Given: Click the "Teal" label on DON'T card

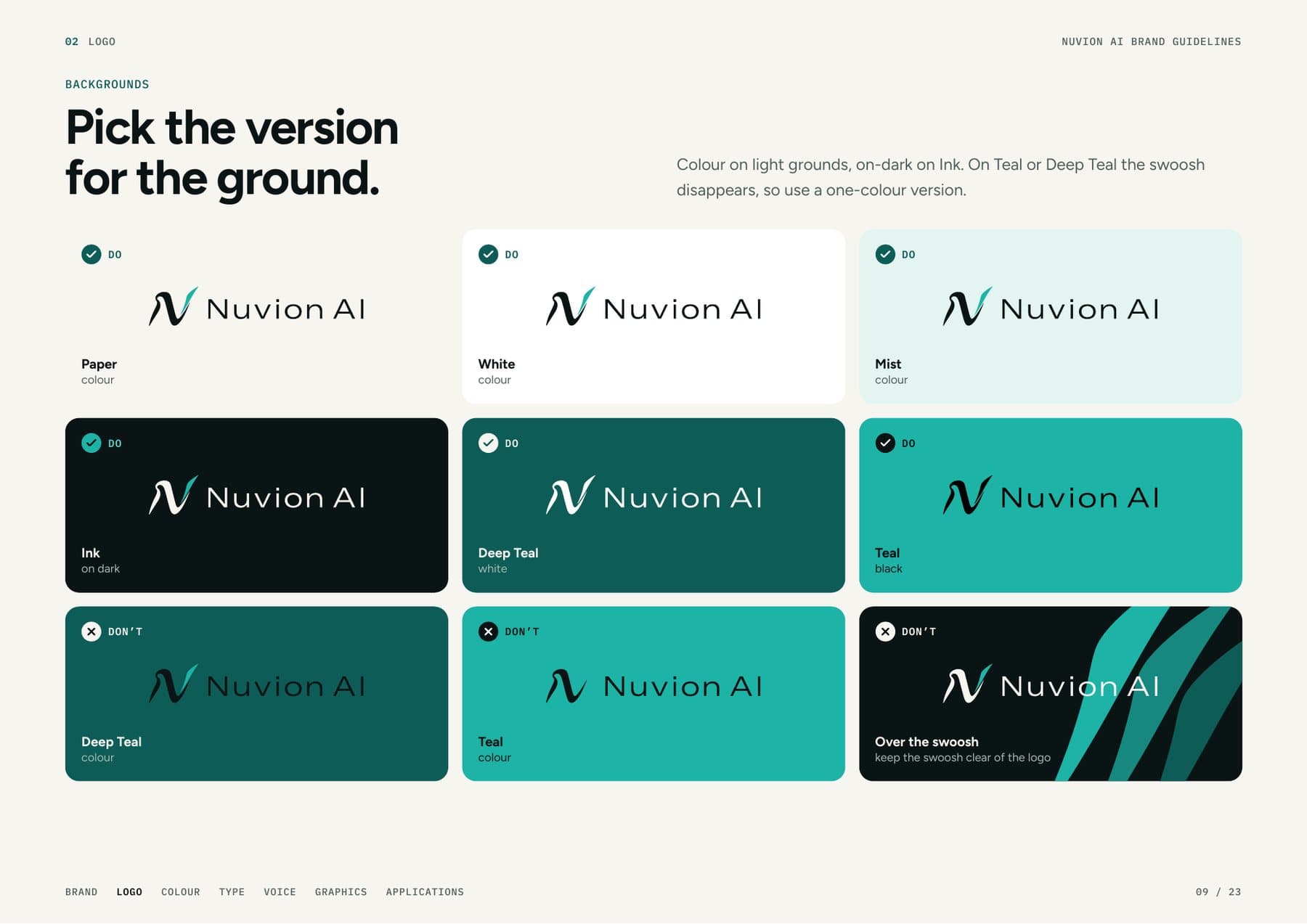Looking at the screenshot, I should coord(490,741).
